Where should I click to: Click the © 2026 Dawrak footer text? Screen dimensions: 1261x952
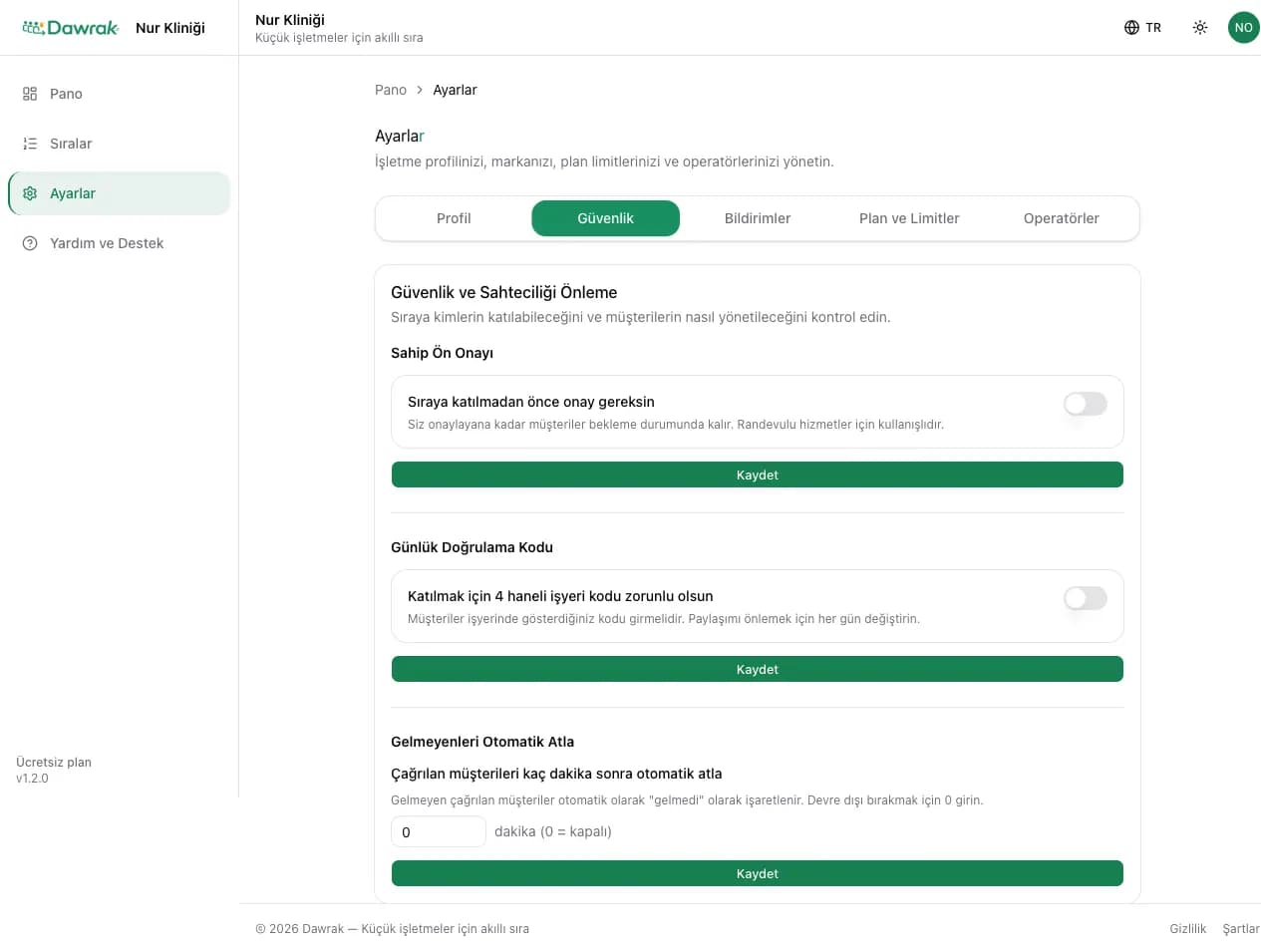[x=392, y=928]
